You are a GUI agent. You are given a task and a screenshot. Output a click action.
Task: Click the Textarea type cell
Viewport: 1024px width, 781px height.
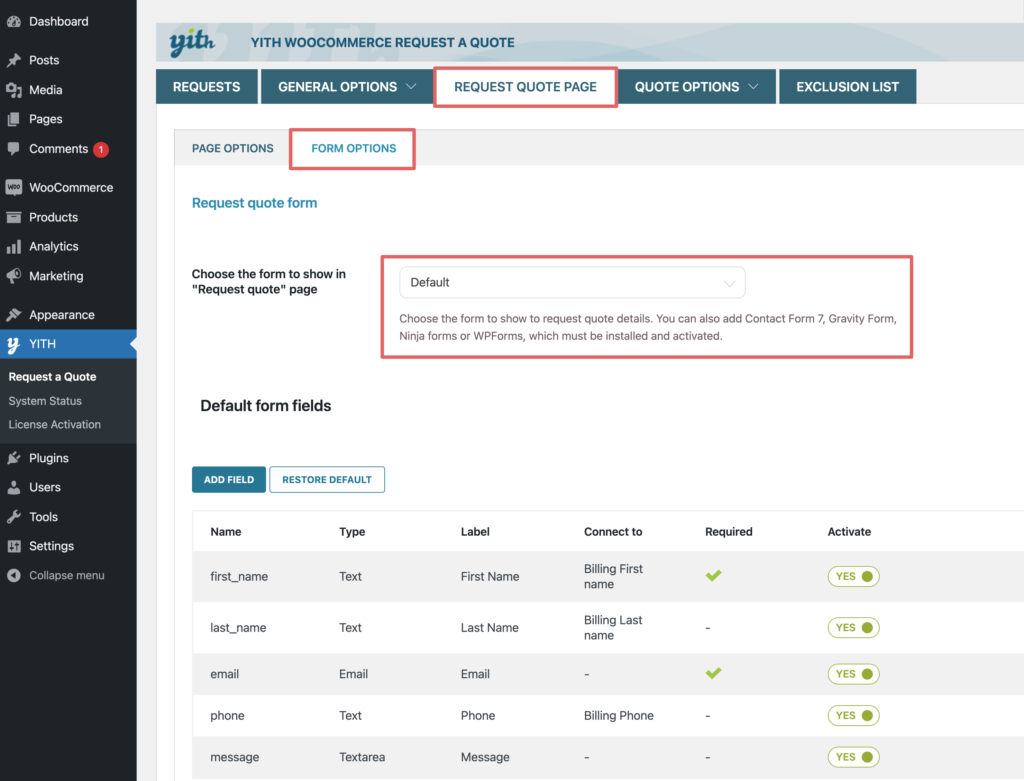click(362, 757)
